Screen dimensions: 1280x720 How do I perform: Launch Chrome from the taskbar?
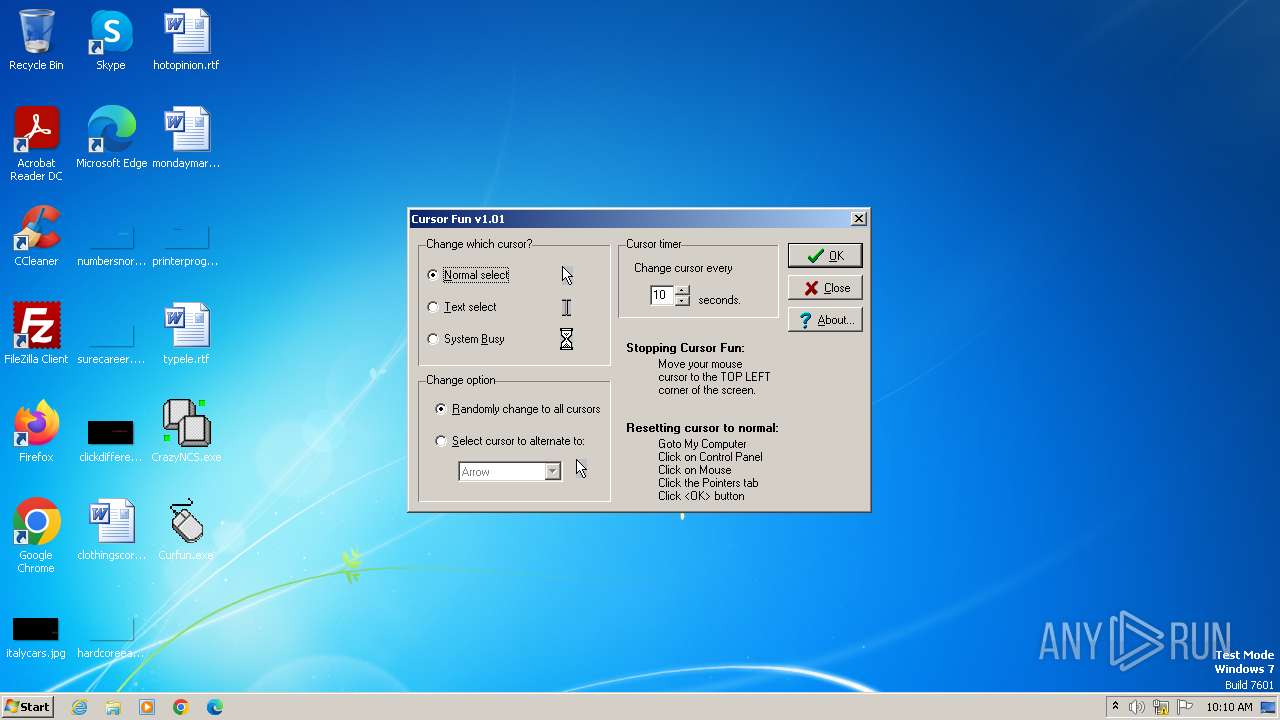181,707
